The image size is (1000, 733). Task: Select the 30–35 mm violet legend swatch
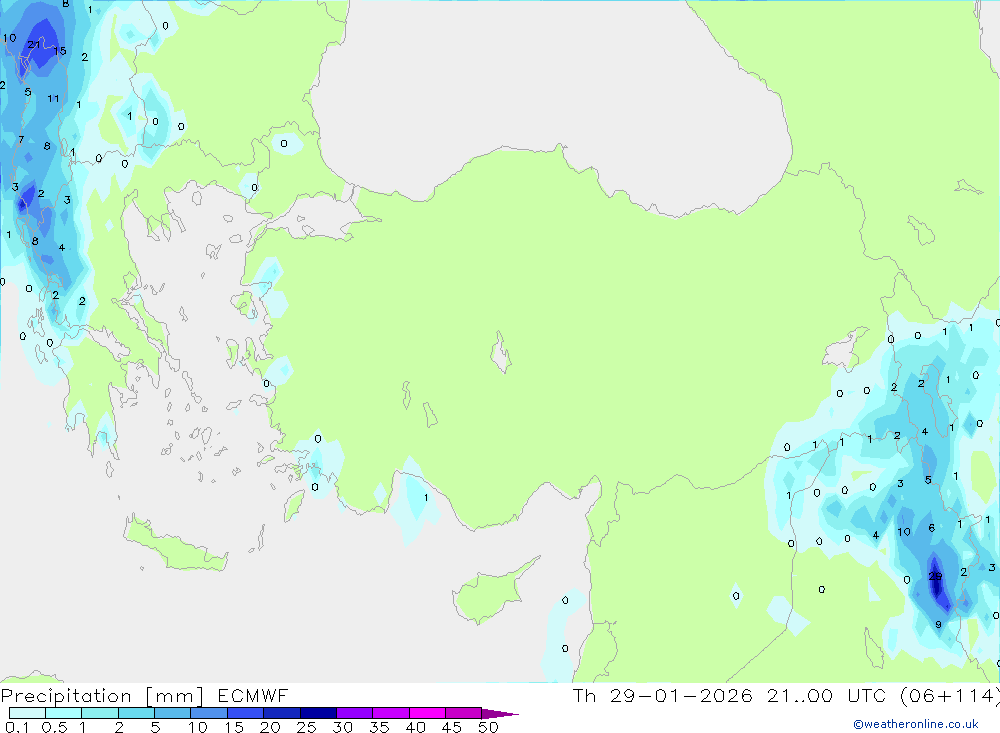point(355,713)
